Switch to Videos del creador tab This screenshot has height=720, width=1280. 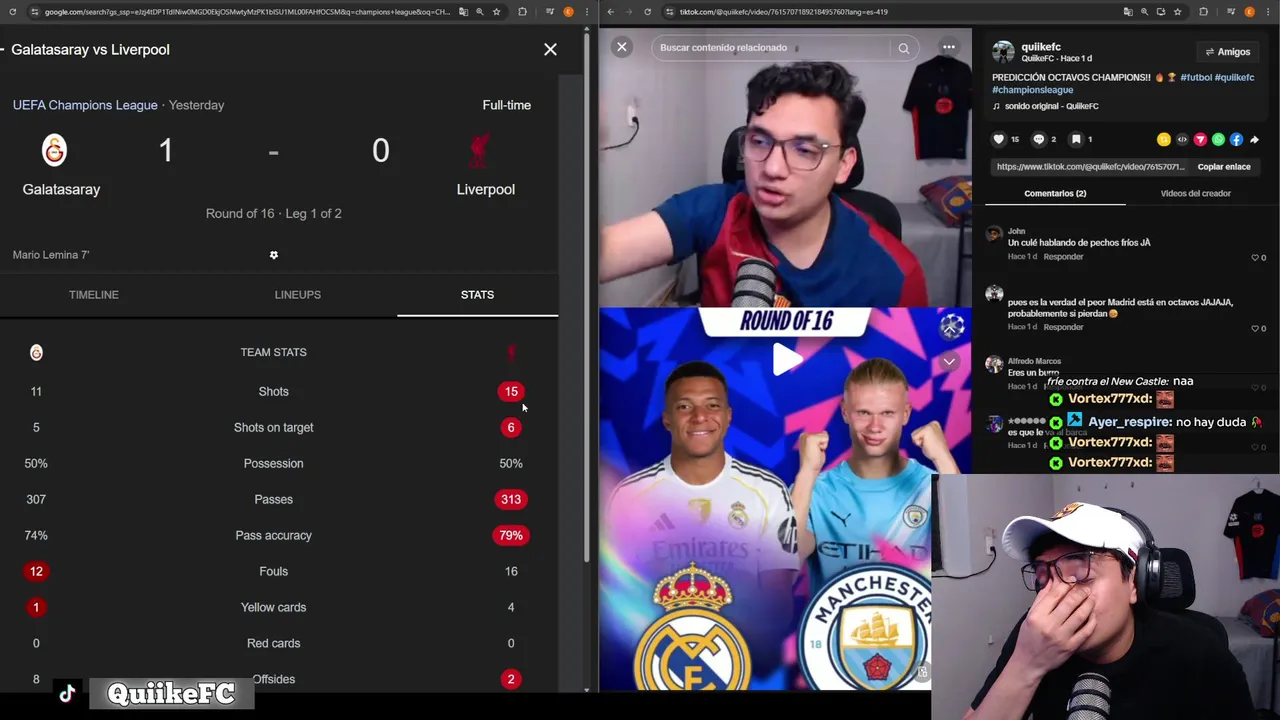pos(1195,193)
